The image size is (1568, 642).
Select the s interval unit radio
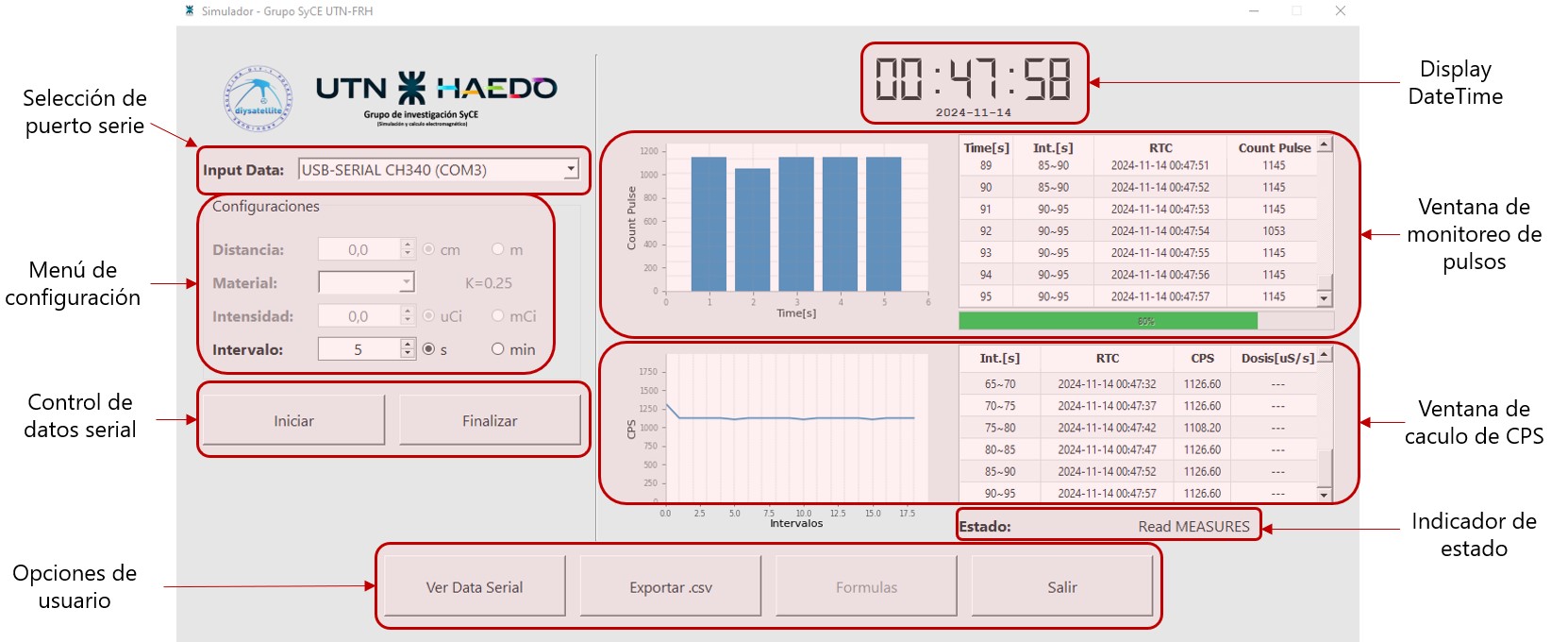click(x=428, y=349)
